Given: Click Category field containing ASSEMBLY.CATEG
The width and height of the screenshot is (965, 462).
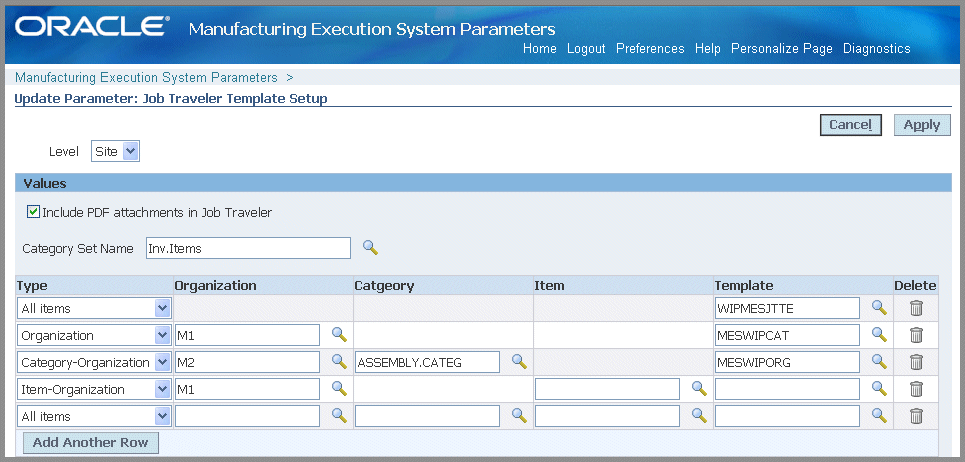Looking at the screenshot, I should (x=427, y=362).
